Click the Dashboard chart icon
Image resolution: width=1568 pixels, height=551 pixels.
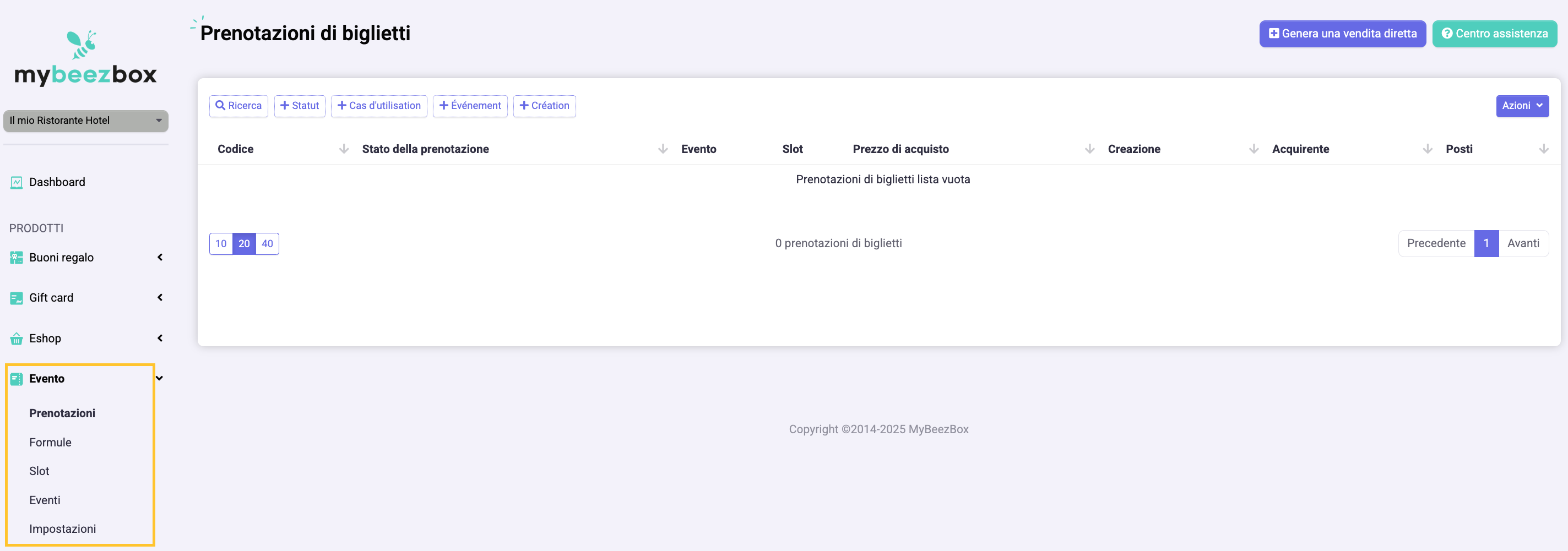coord(17,182)
